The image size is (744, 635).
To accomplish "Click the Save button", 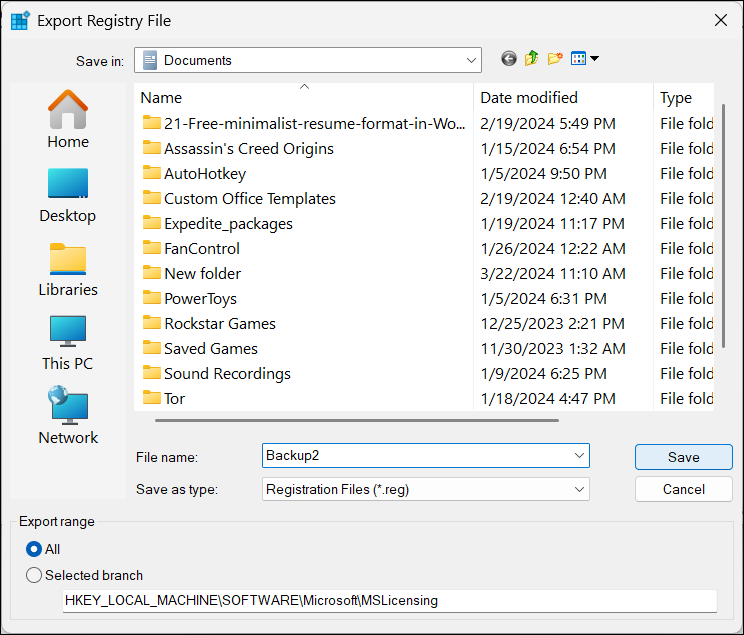I will click(x=683, y=457).
